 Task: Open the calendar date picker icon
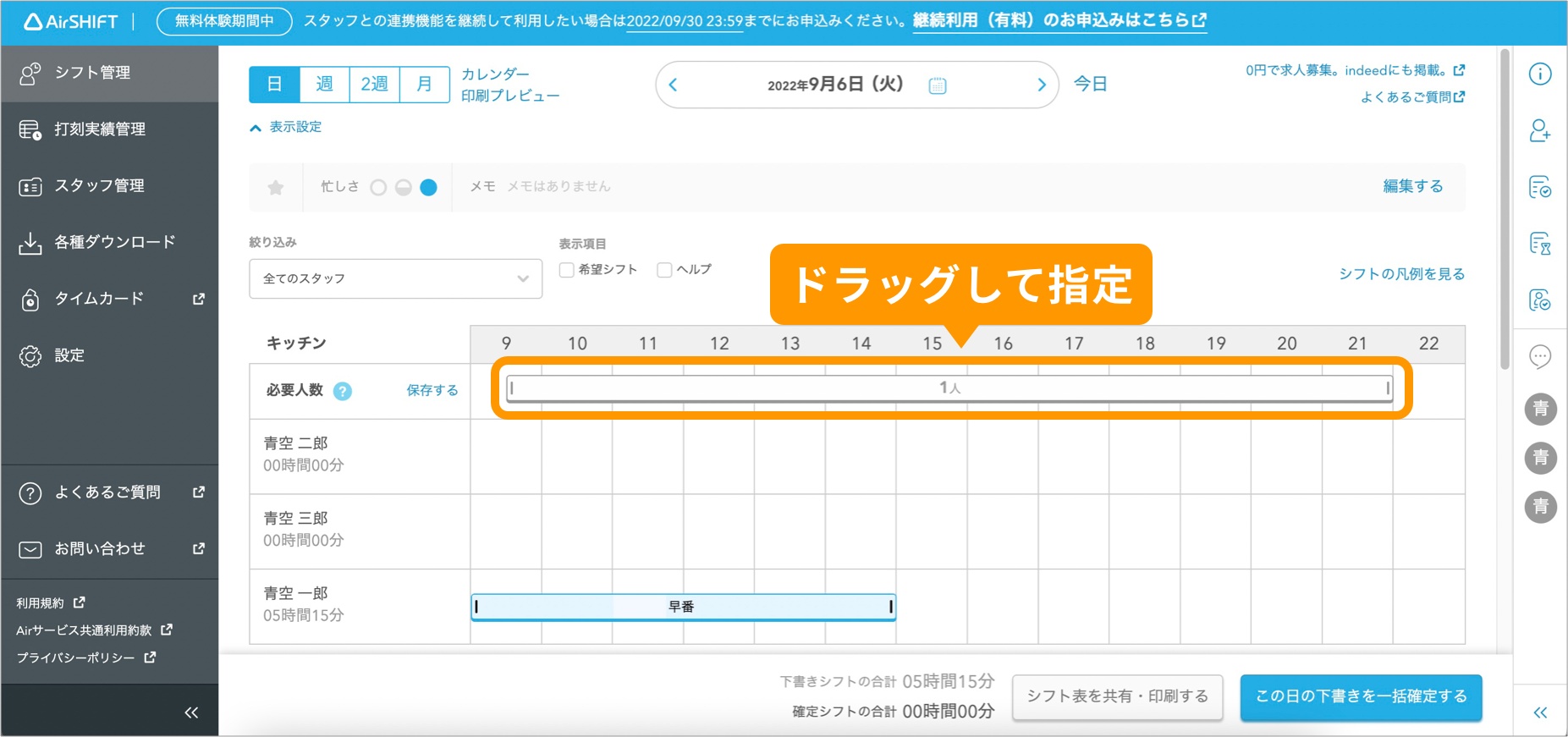(938, 85)
